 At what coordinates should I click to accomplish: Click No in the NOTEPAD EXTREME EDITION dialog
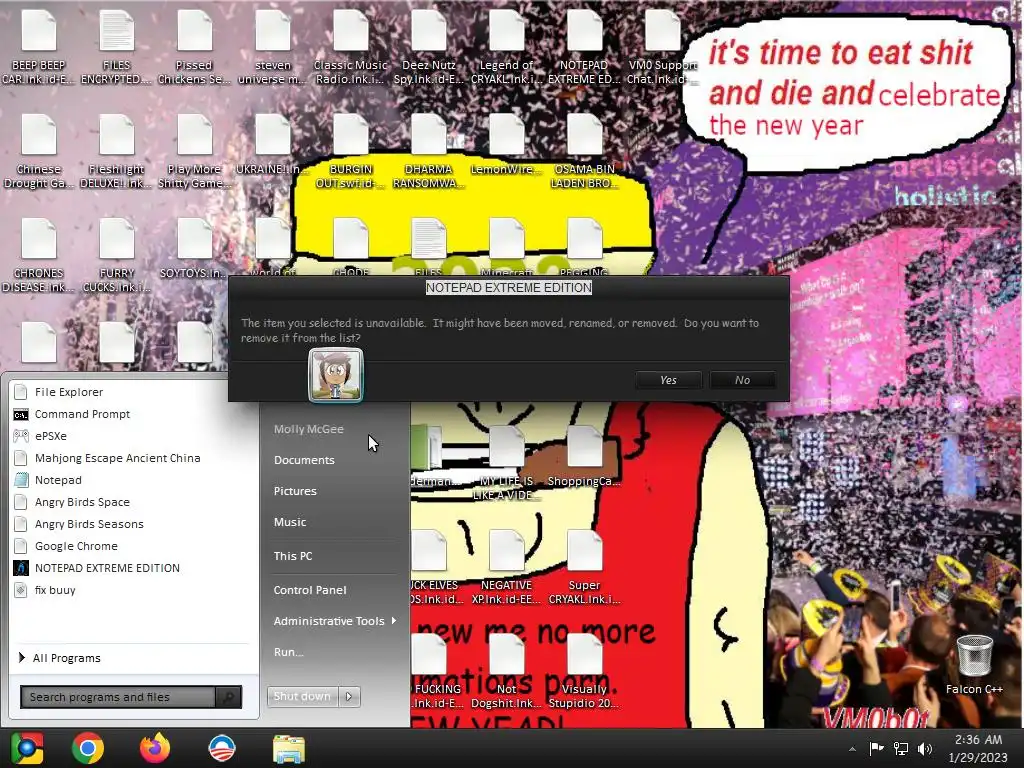pos(743,380)
